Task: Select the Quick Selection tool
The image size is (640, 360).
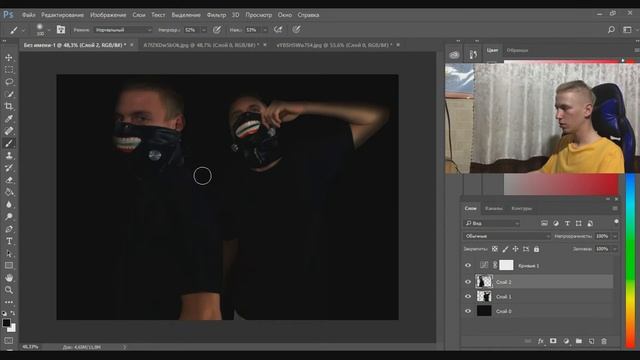Action: pos(9,94)
